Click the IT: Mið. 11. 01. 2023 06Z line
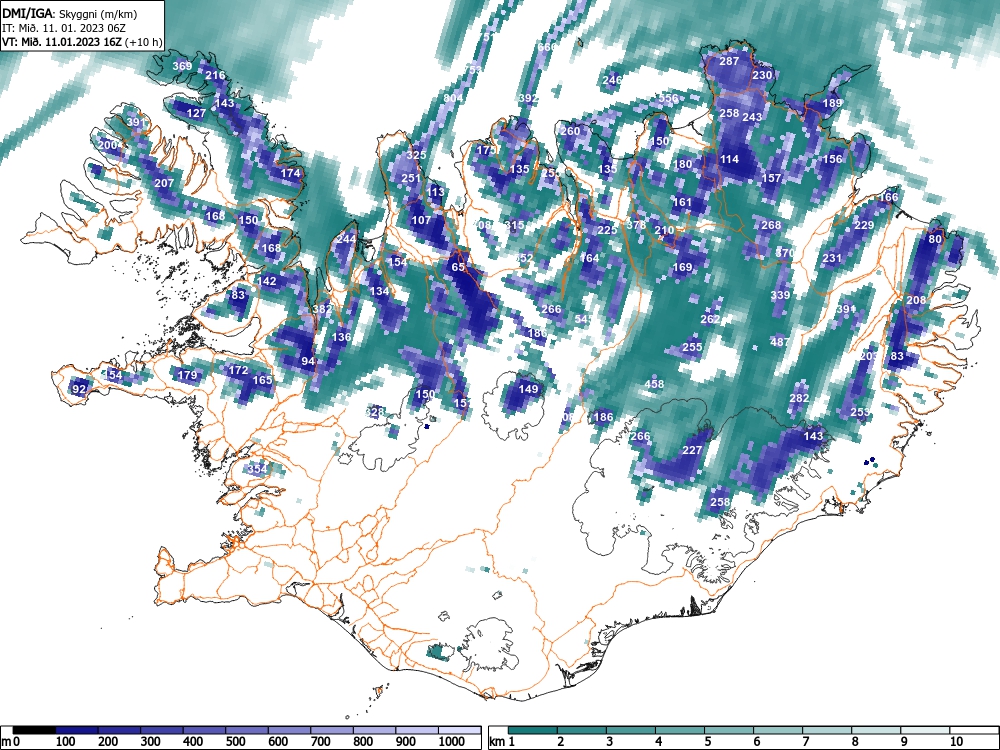The width and height of the screenshot is (1000, 750). click(x=64, y=28)
